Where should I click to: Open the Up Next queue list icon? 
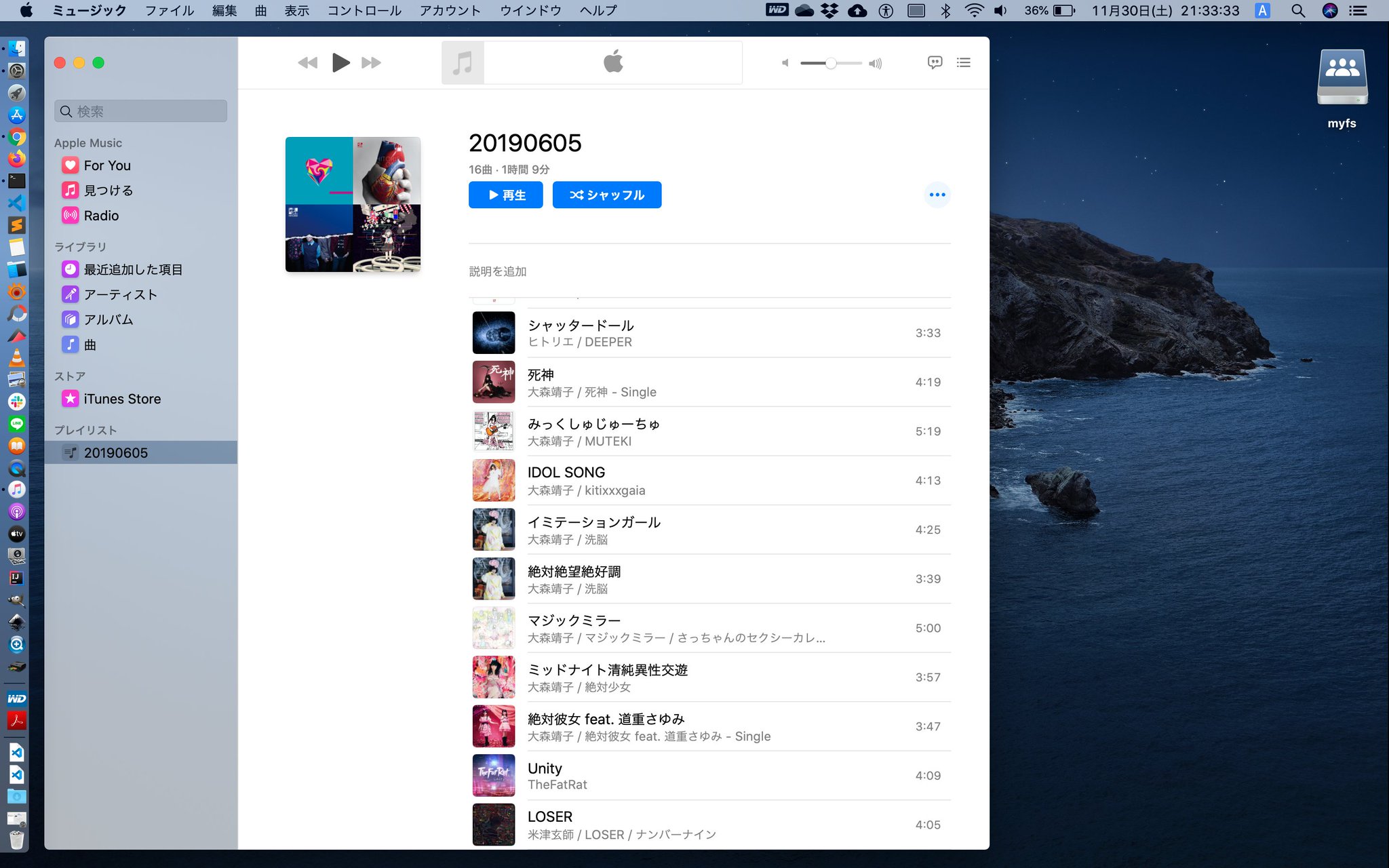coord(963,62)
